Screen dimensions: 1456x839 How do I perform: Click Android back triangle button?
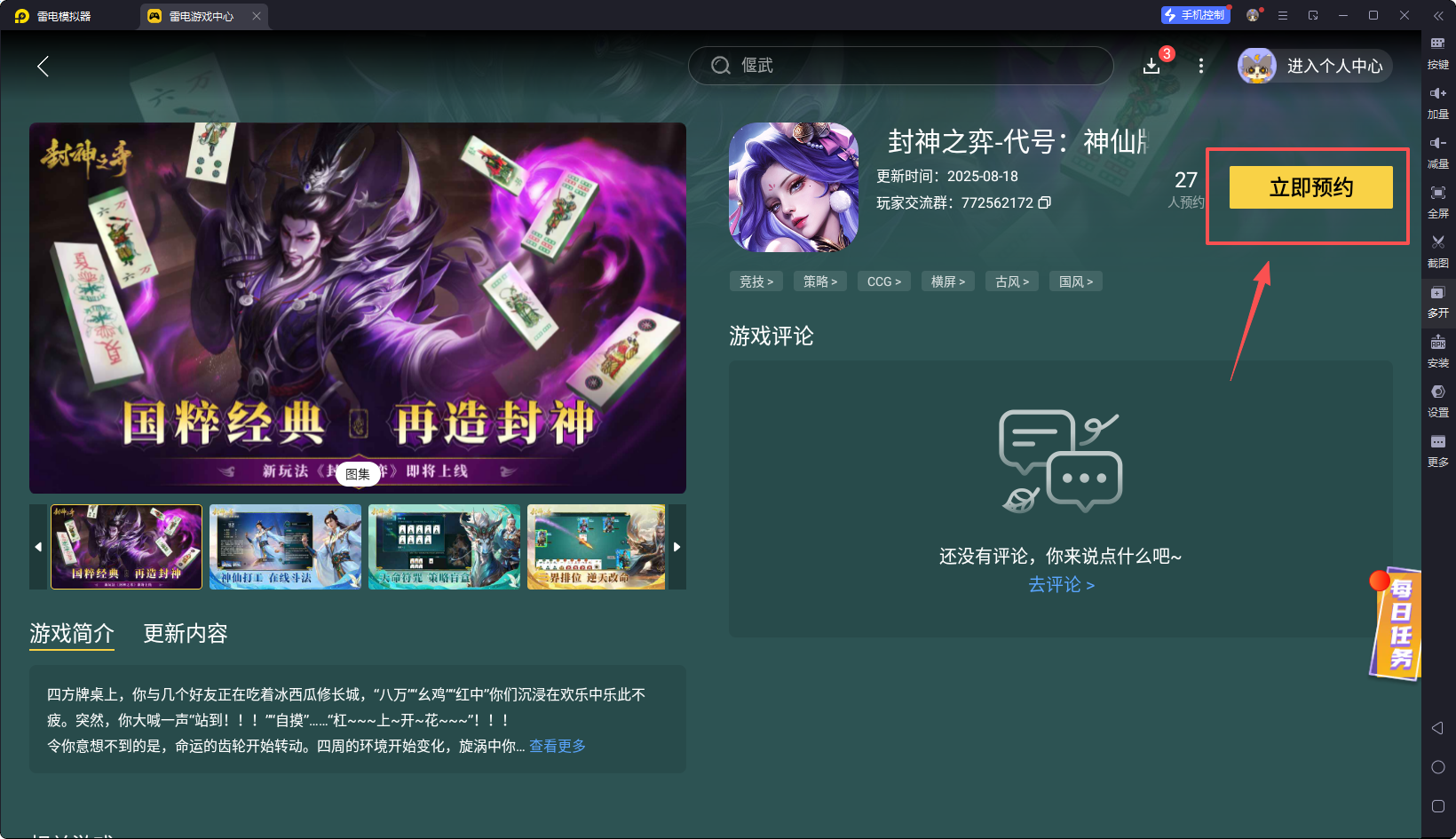[1438, 728]
